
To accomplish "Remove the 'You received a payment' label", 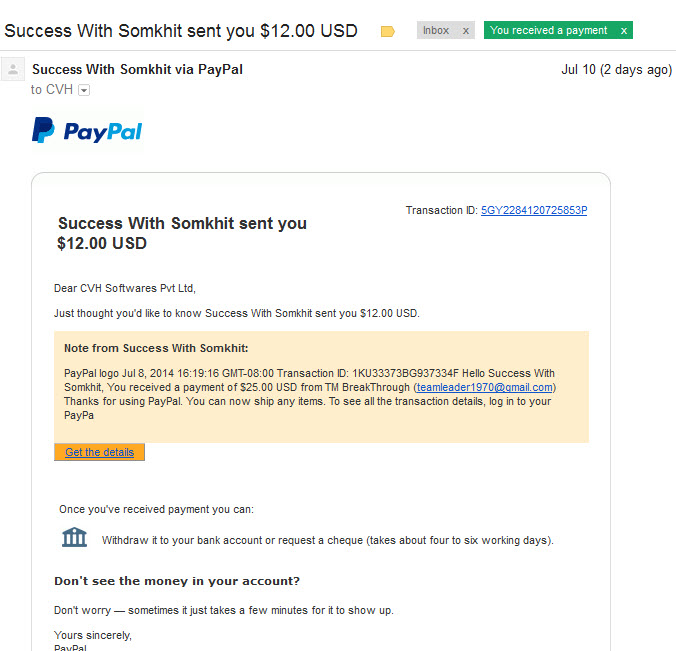I will pos(623,31).
